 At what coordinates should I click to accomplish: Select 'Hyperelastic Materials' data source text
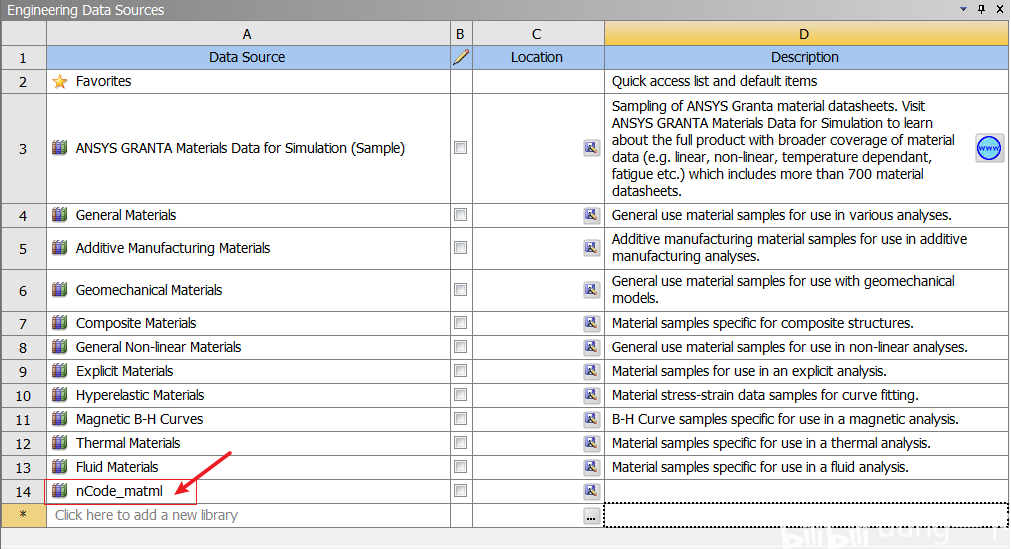(x=140, y=395)
